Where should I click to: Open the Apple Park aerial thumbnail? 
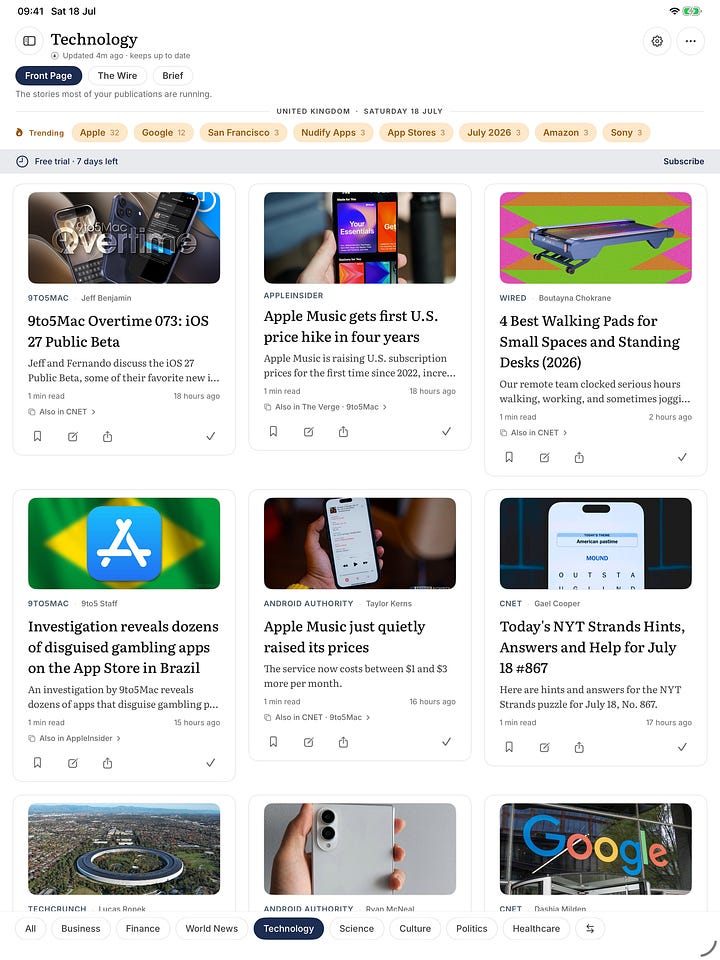point(124,849)
